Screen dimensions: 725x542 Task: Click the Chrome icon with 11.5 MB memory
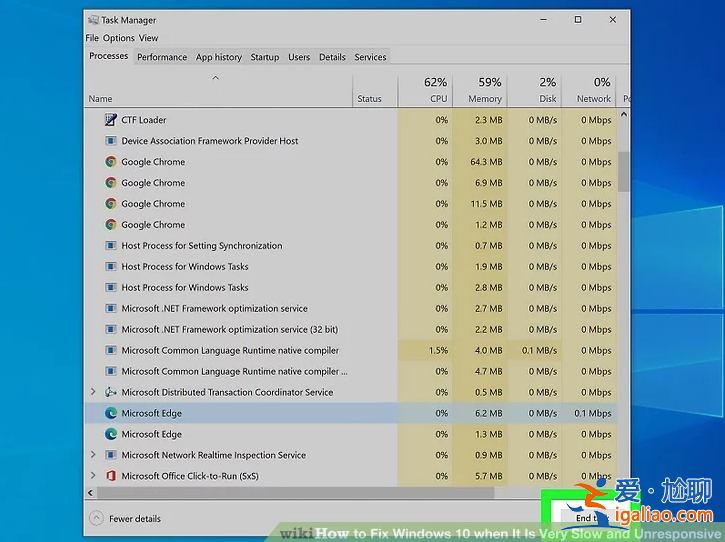111,203
